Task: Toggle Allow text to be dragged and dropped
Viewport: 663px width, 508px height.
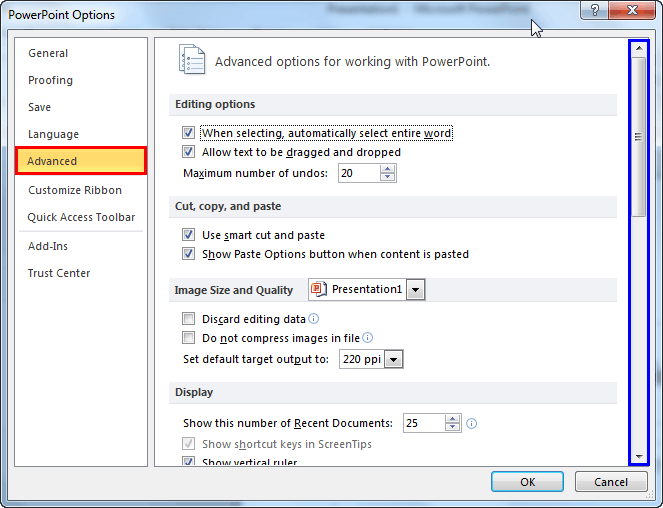Action: click(x=188, y=152)
